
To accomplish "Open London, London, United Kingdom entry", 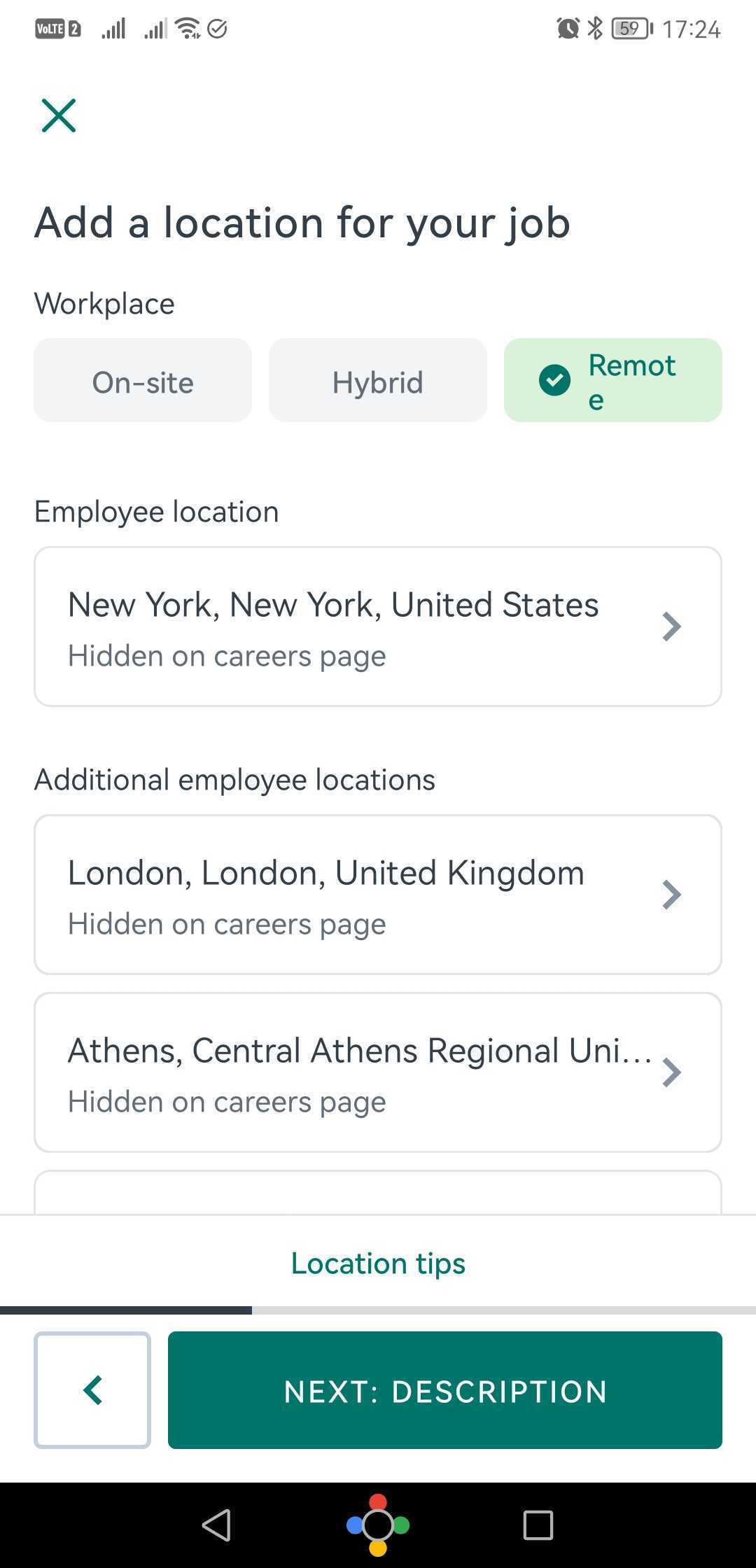I will coord(378,895).
